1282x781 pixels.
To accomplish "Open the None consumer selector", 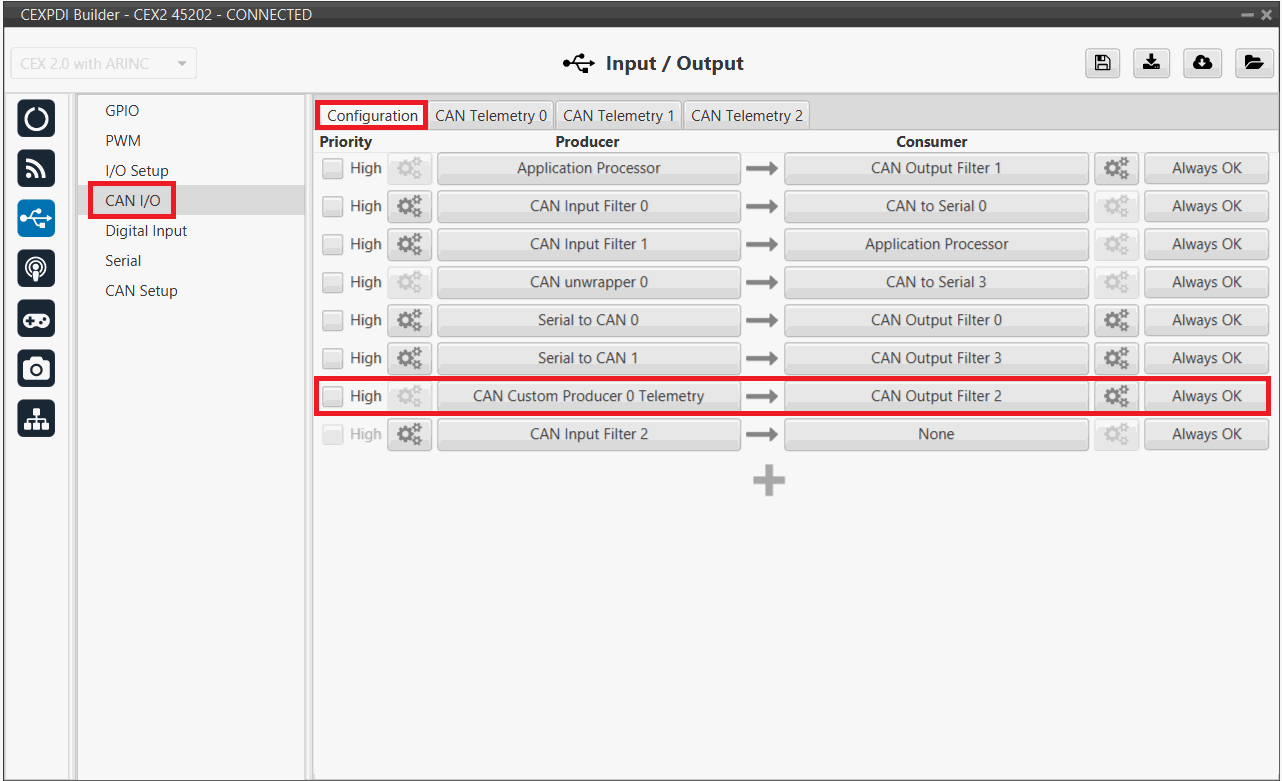I will click(936, 434).
